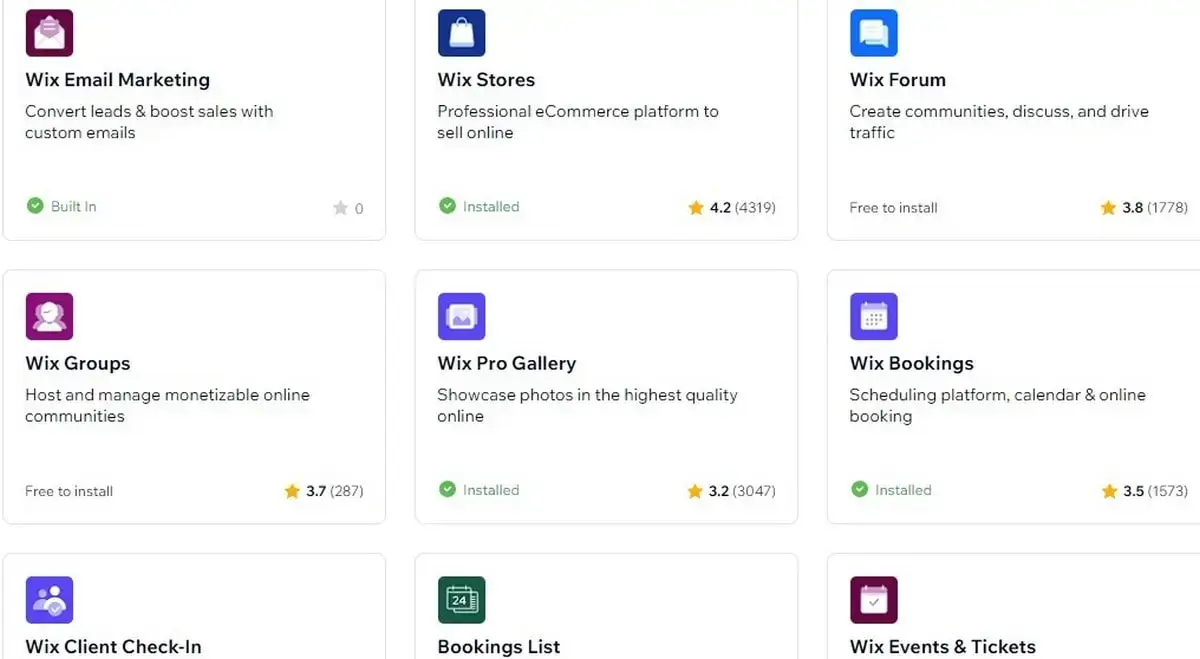The image size is (1200, 659).
Task: Click 'Free to install' on Wix Groups
Action: 69,491
